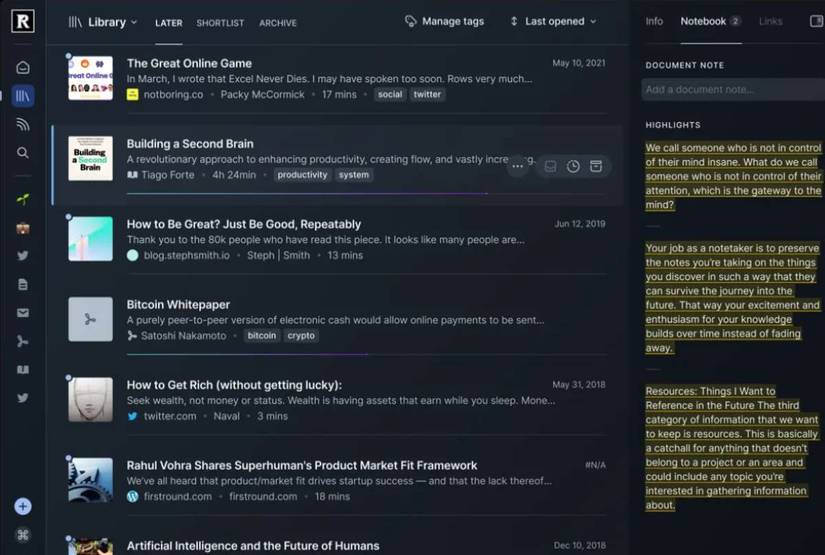Open the green seedling view in sidebar
The height and width of the screenshot is (555, 825).
click(x=23, y=199)
